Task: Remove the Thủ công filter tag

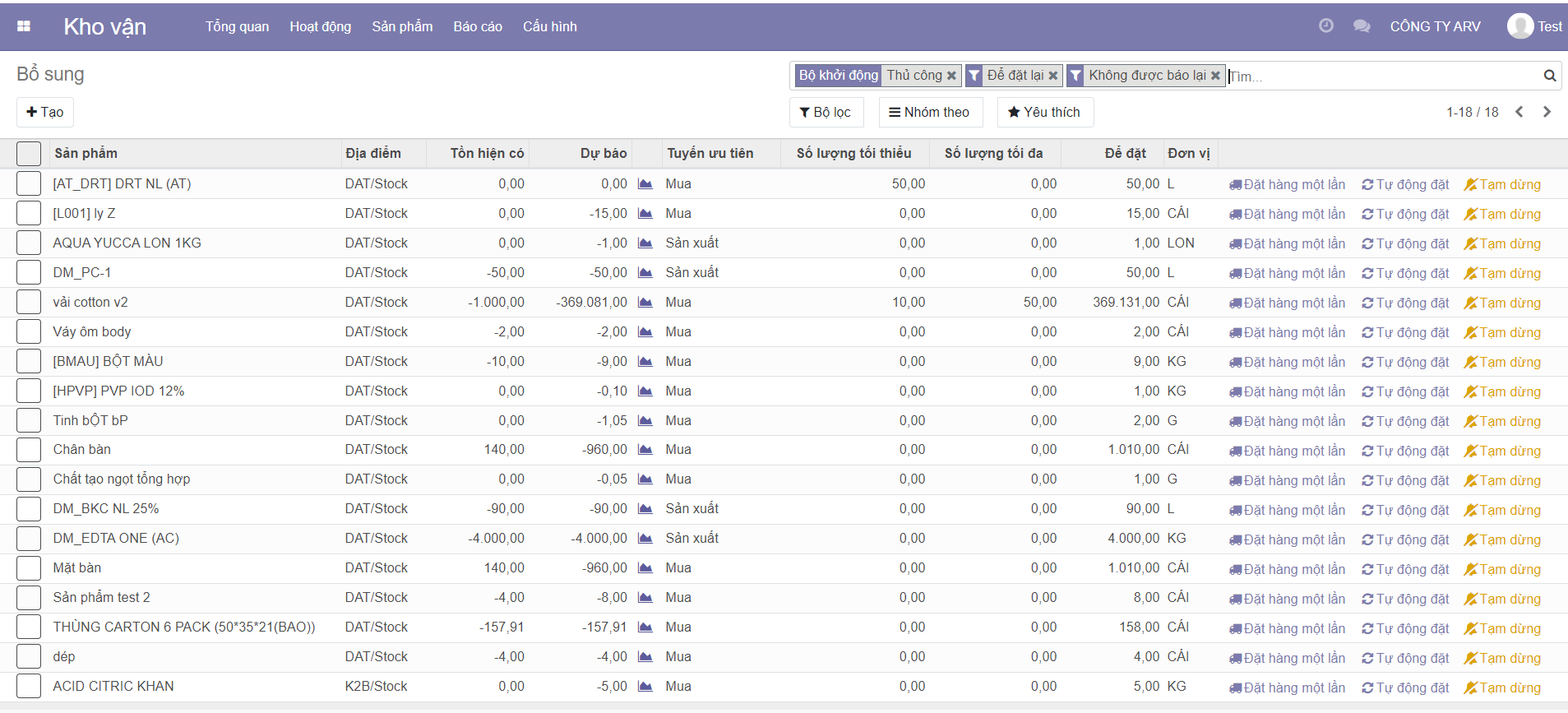Action: [951, 76]
